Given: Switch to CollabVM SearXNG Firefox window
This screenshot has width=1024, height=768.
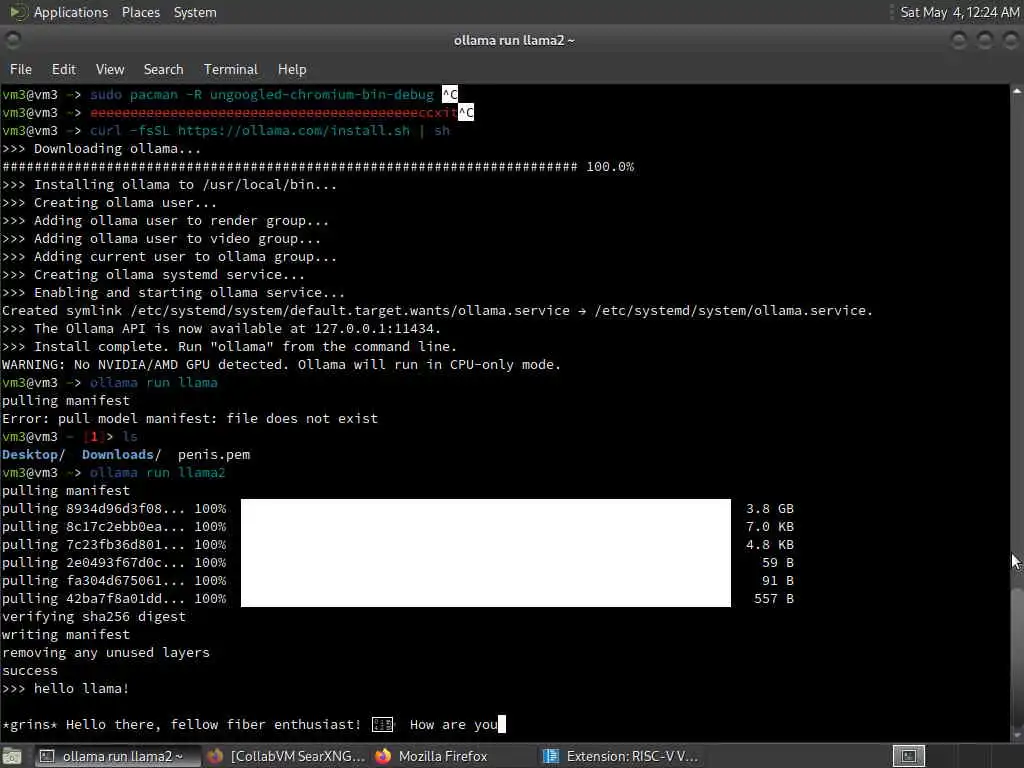Looking at the screenshot, I should point(287,756).
